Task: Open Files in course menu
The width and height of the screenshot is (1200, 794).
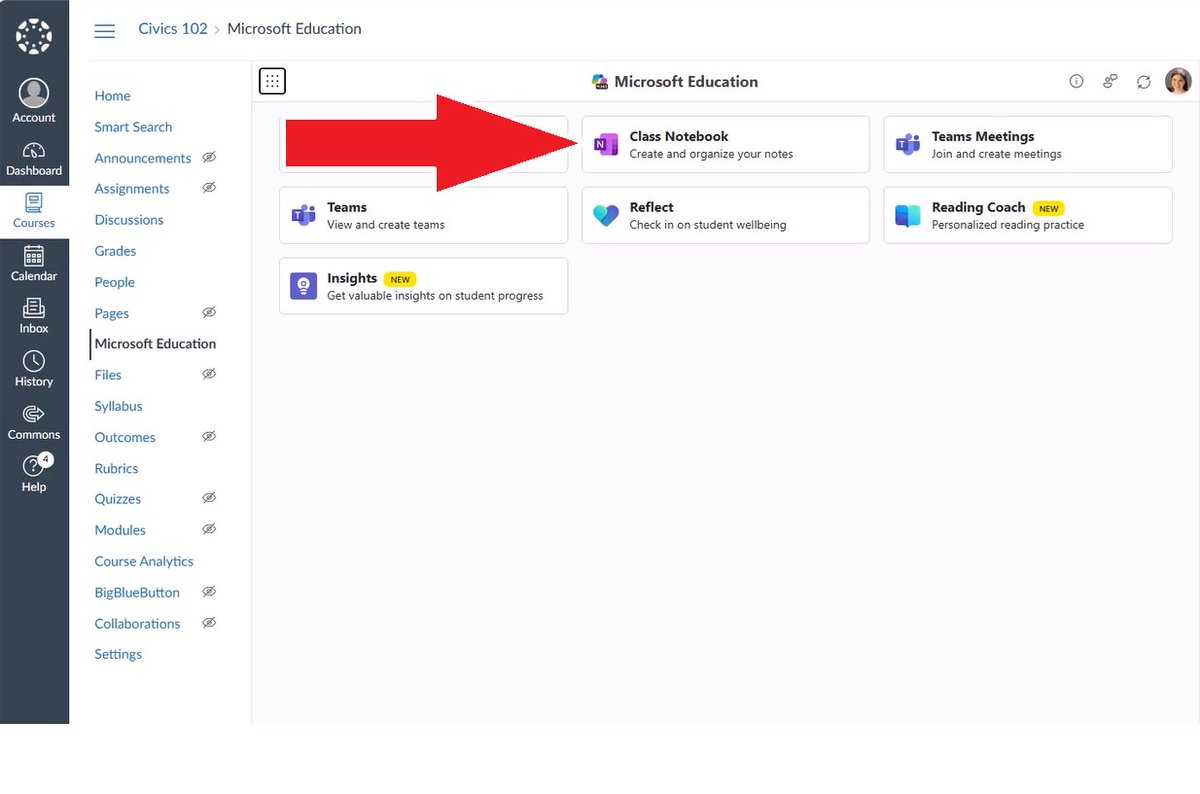Action: pyautogui.click(x=108, y=375)
